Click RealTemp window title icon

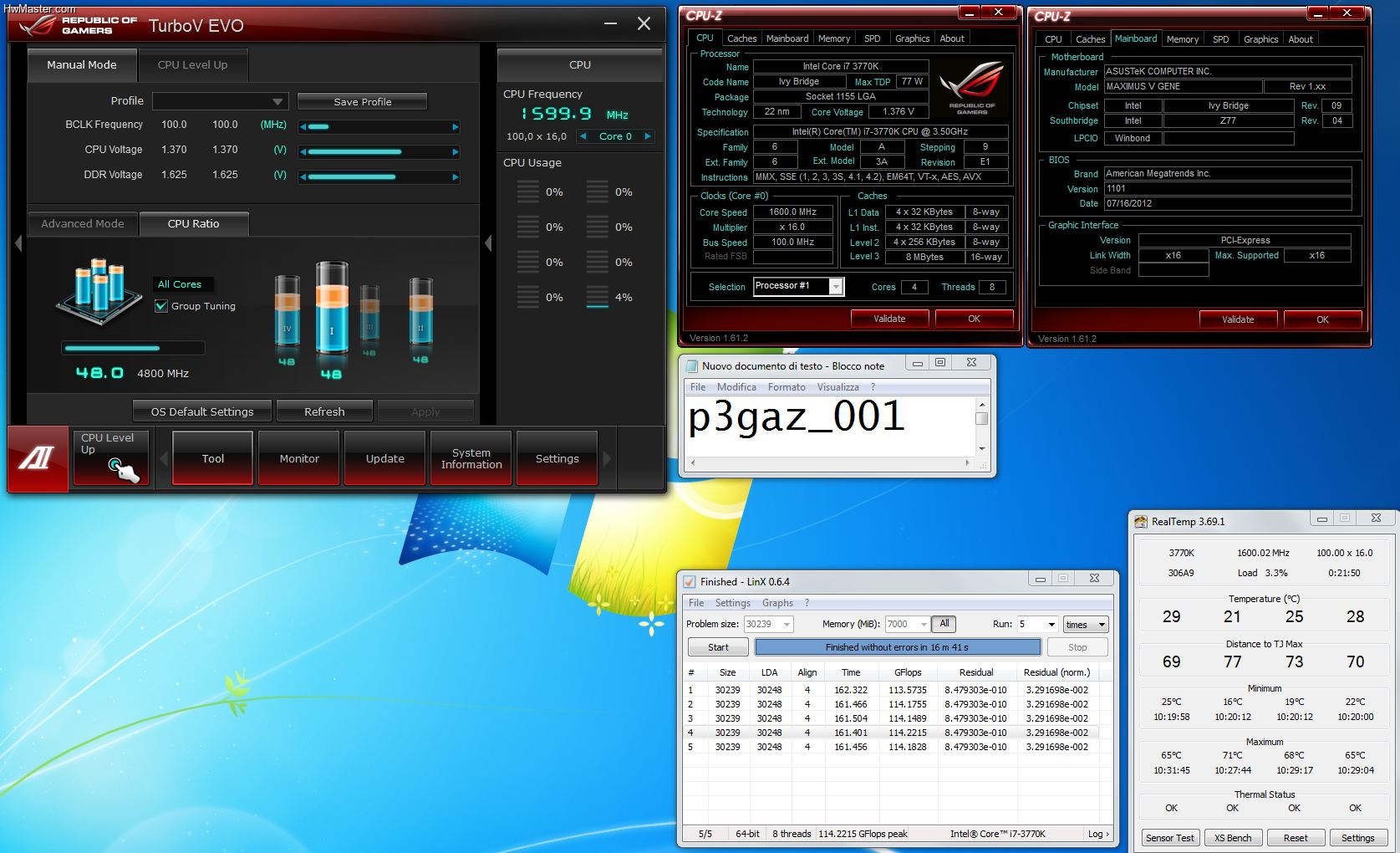pos(1141,522)
